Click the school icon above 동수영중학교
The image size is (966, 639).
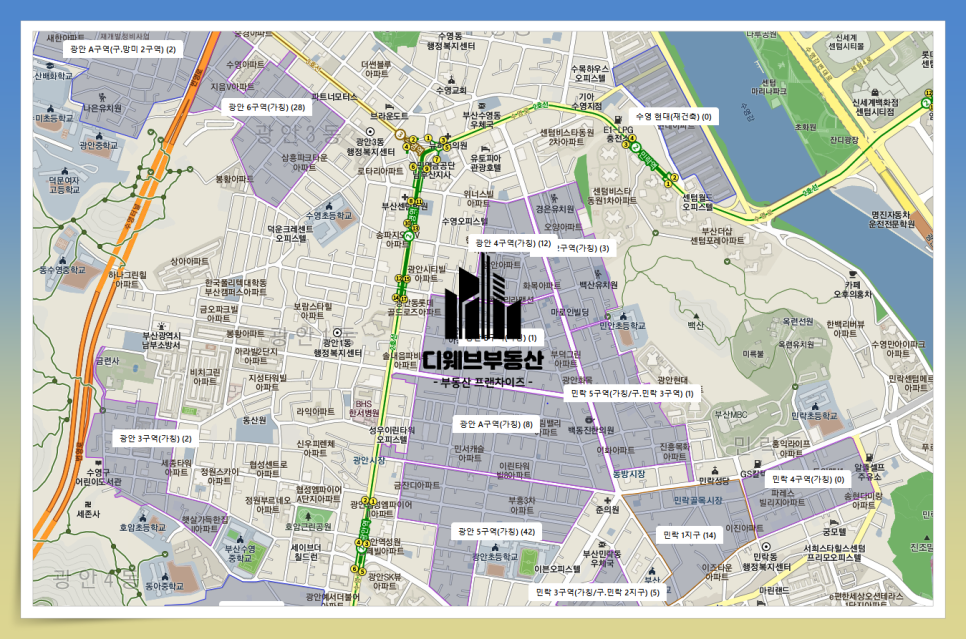point(62,261)
